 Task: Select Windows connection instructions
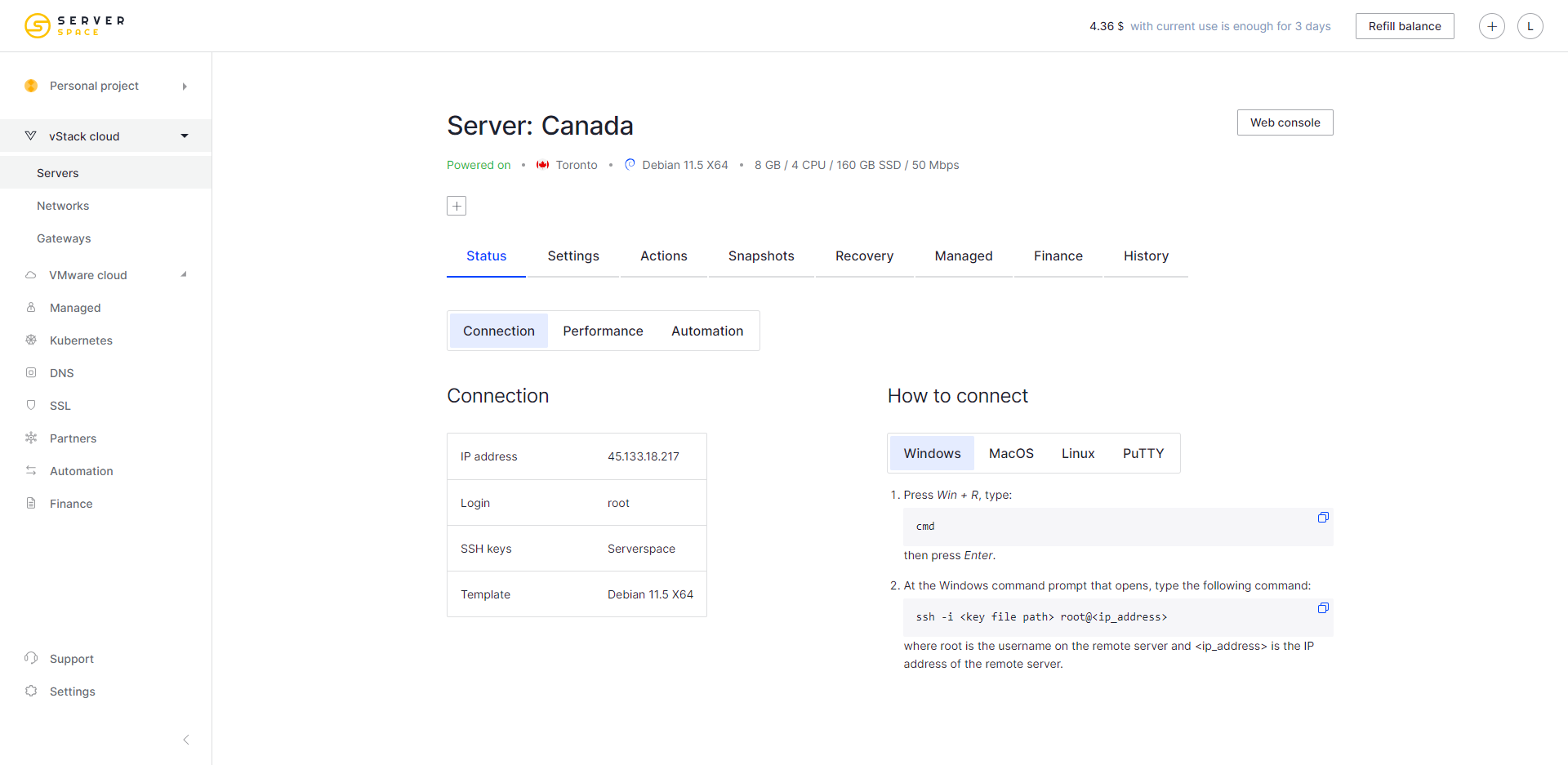(x=932, y=453)
